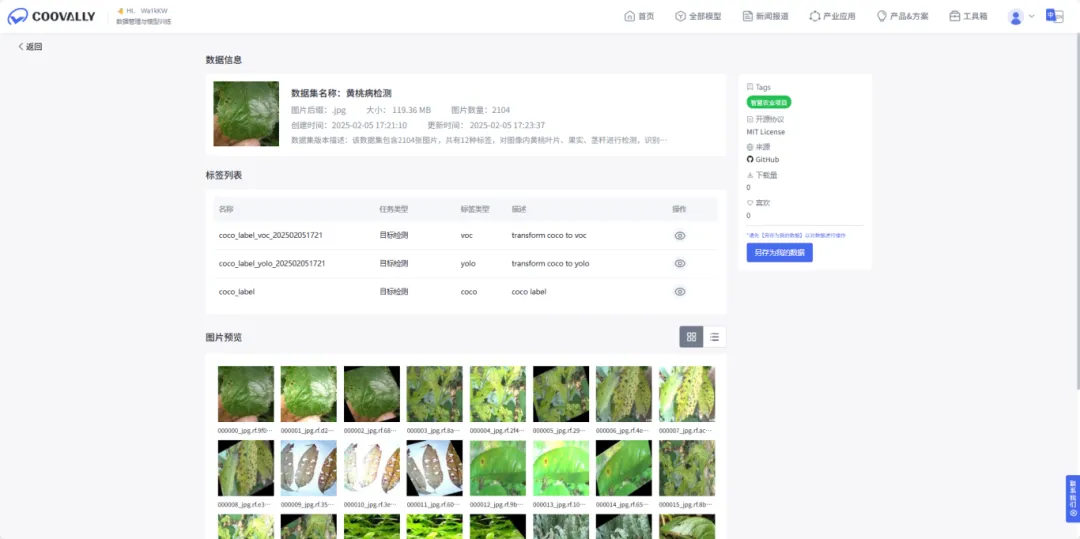Switch image preview to grid view
This screenshot has height=539, width=1080.
692,337
